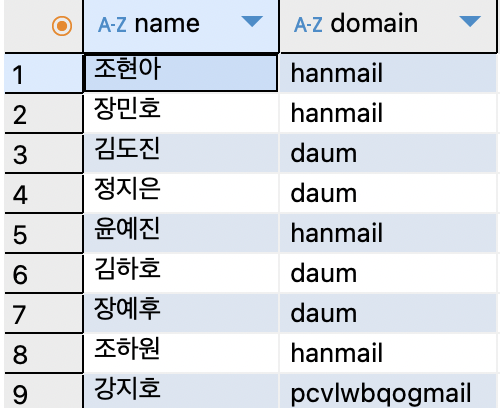The width and height of the screenshot is (500, 408).
Task: Click the name cell 조현아
Action: [181, 73]
